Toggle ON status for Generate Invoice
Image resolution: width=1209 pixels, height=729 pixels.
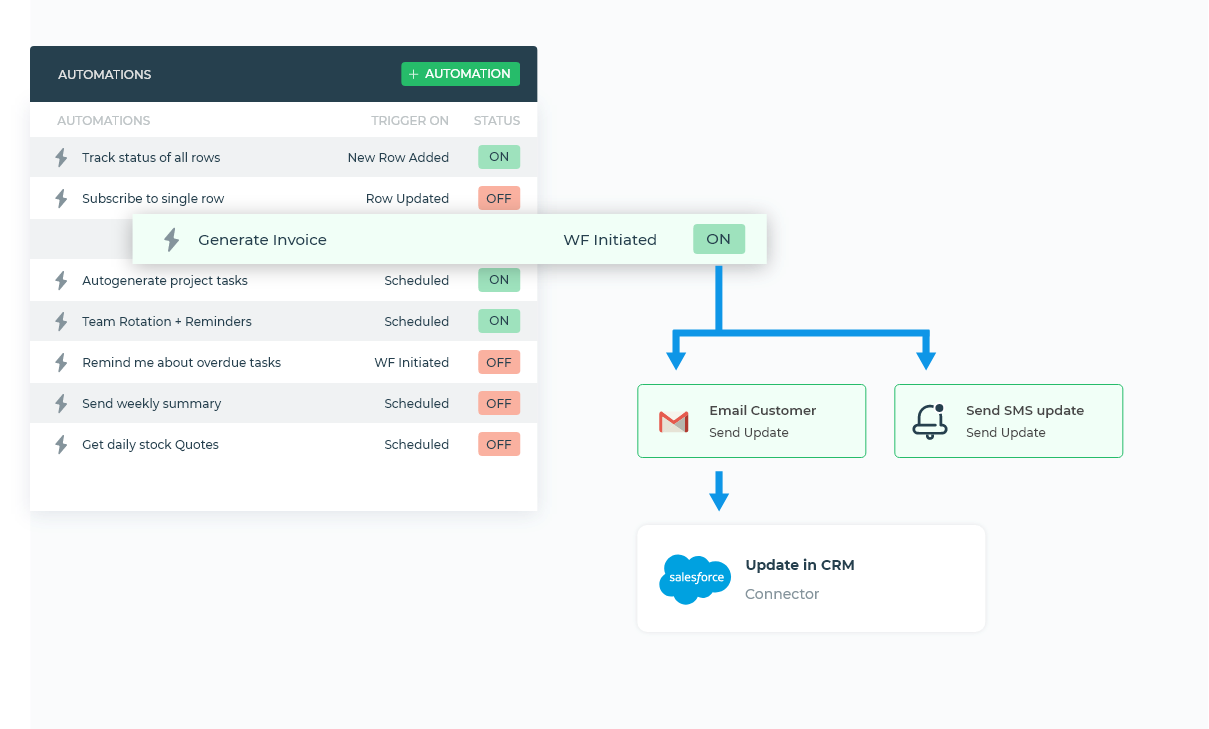pyautogui.click(x=719, y=239)
